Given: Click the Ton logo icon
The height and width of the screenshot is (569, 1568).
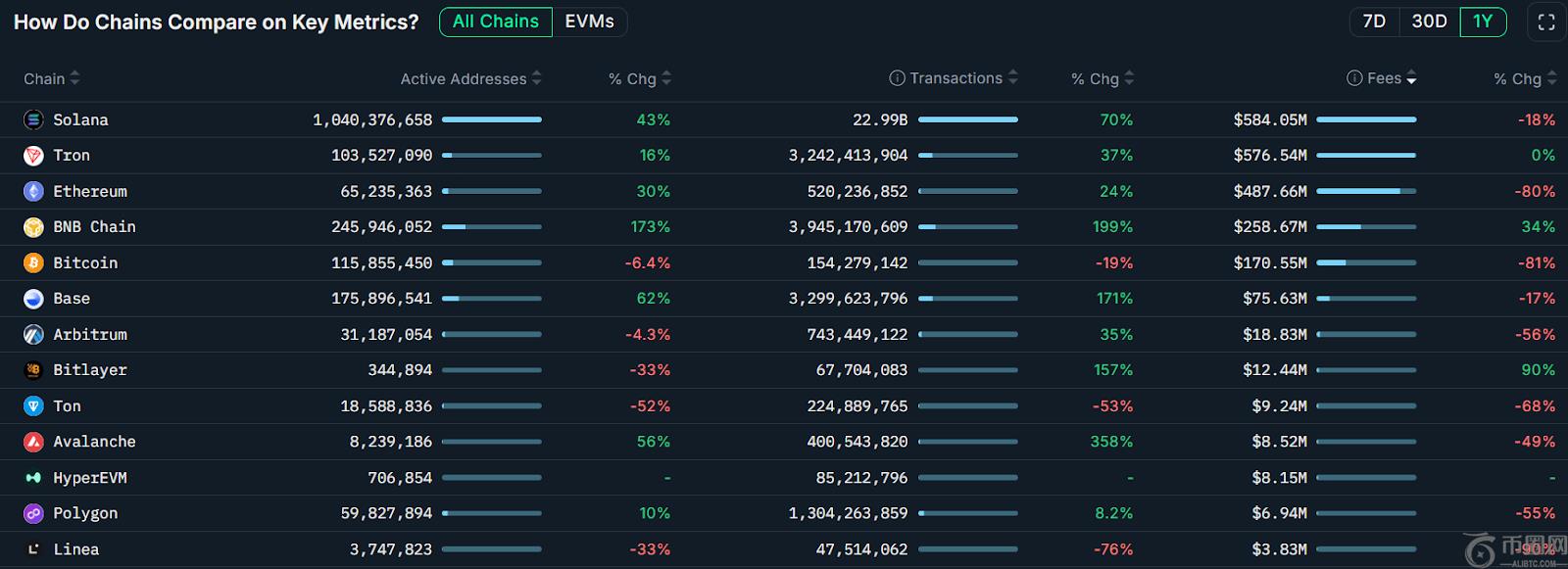Looking at the screenshot, I should 33,405.
